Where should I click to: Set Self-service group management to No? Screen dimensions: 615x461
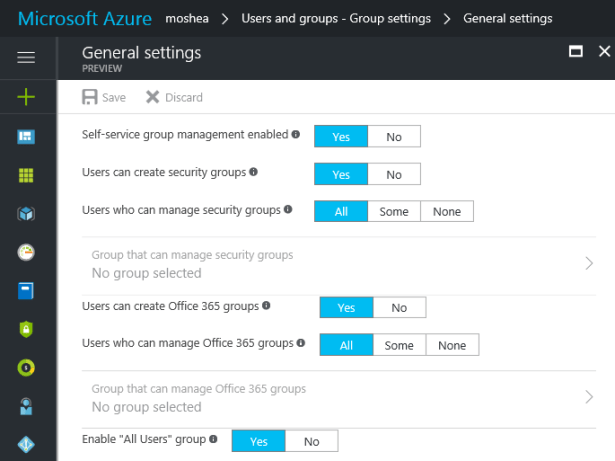[394, 136]
